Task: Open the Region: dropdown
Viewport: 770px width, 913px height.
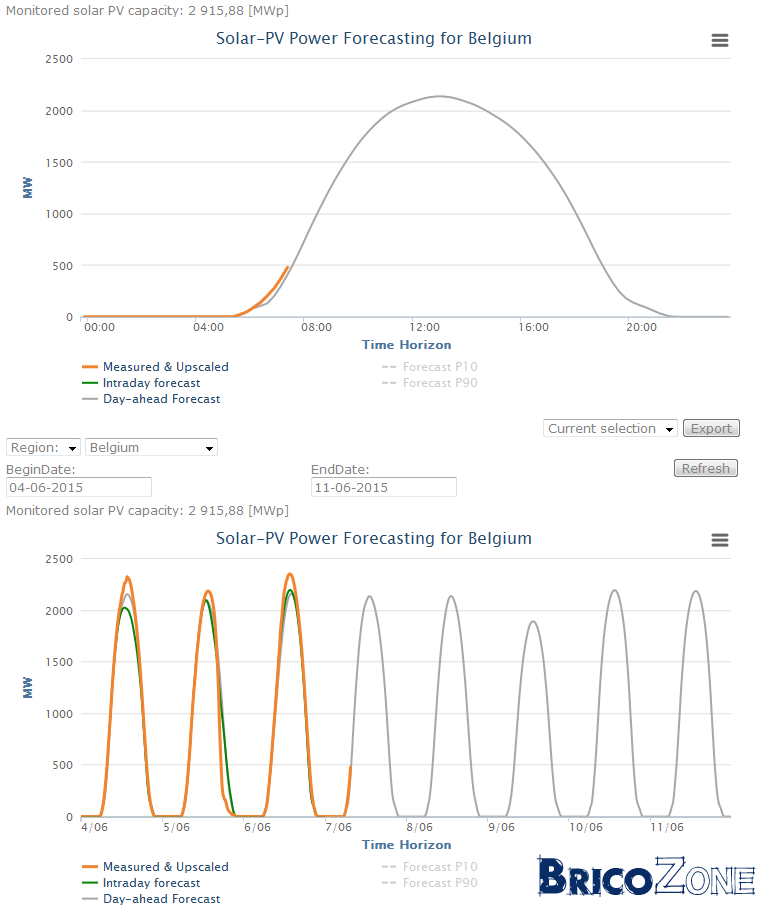Action: pyautogui.click(x=44, y=447)
